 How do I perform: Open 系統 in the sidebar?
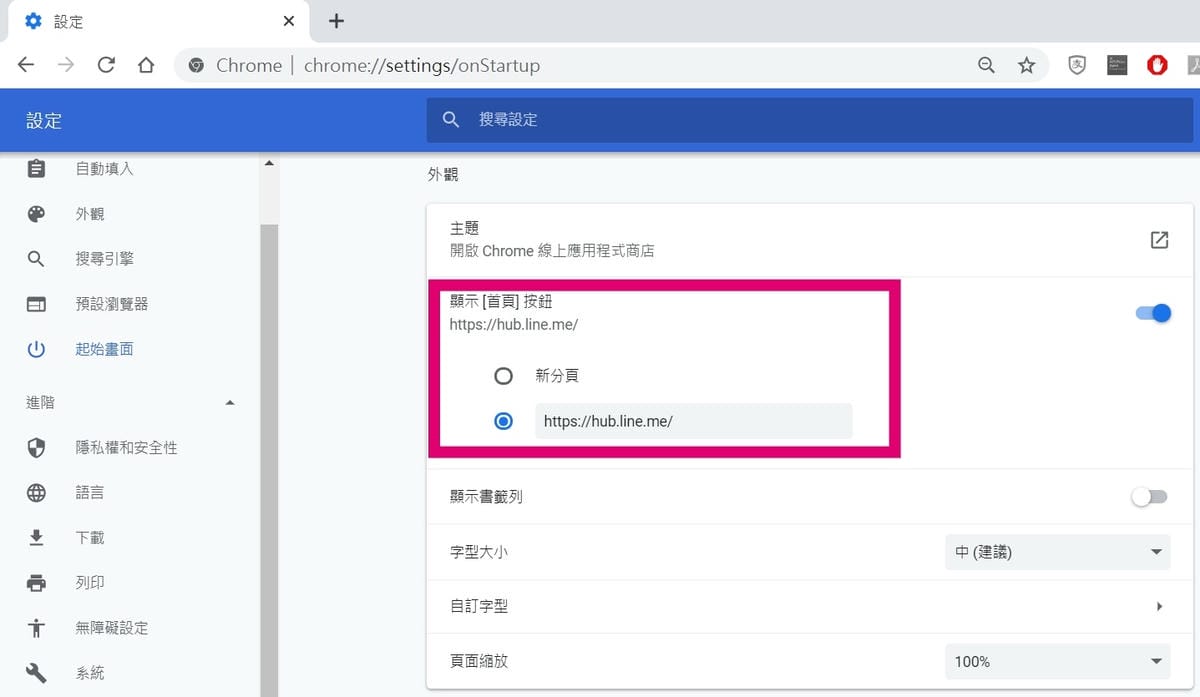(x=90, y=673)
